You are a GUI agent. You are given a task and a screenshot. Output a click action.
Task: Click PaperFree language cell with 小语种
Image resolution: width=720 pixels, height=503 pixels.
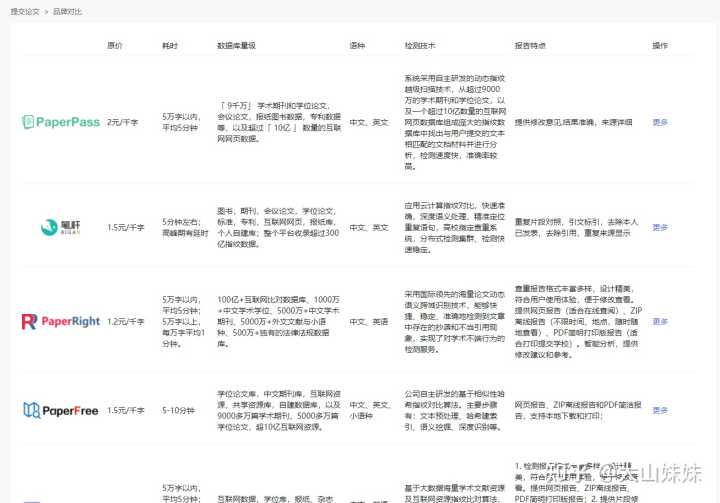tap(370, 410)
